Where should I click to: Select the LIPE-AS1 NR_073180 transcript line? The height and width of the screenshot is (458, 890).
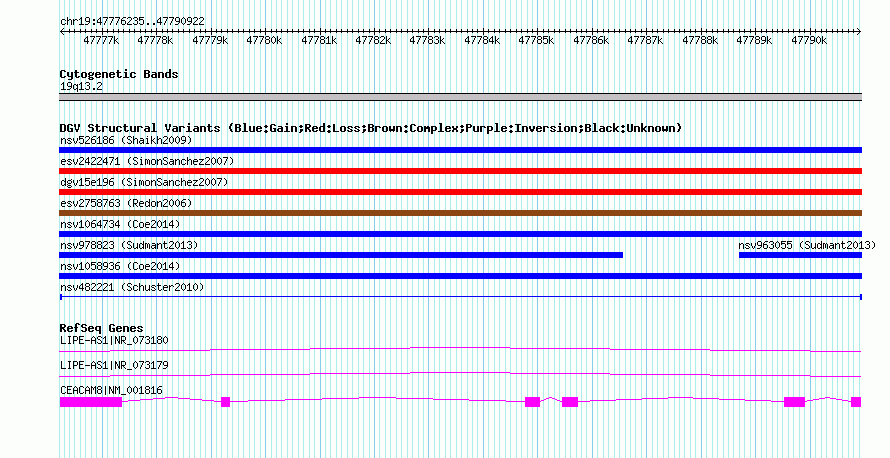click(460, 349)
